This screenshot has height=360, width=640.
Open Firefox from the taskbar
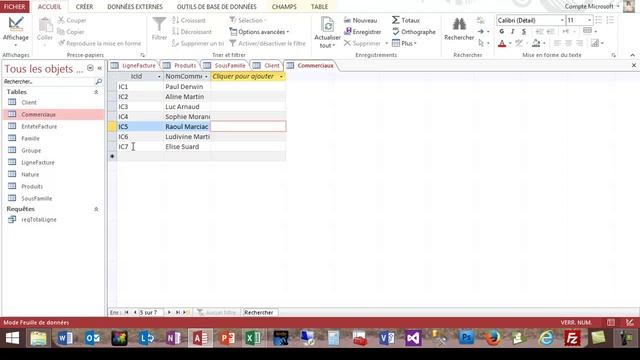click(x=493, y=338)
